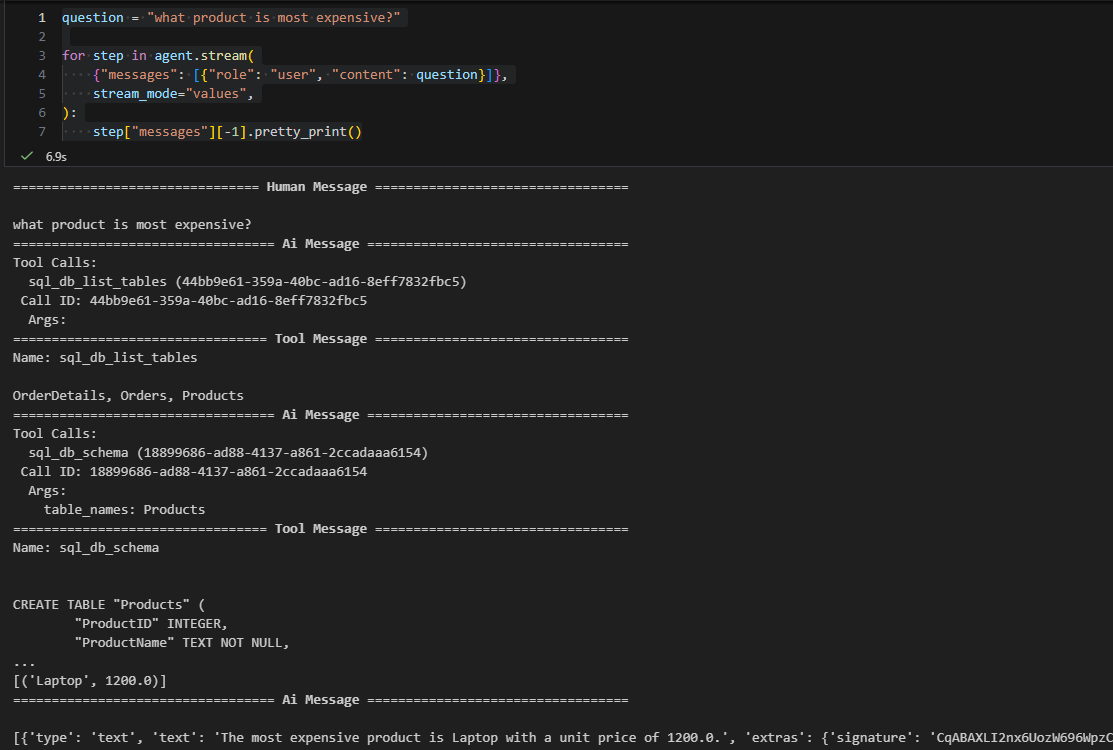1113x750 pixels.
Task: Click the "ProductName" TEXT NOT NULL line
Action: click(182, 643)
